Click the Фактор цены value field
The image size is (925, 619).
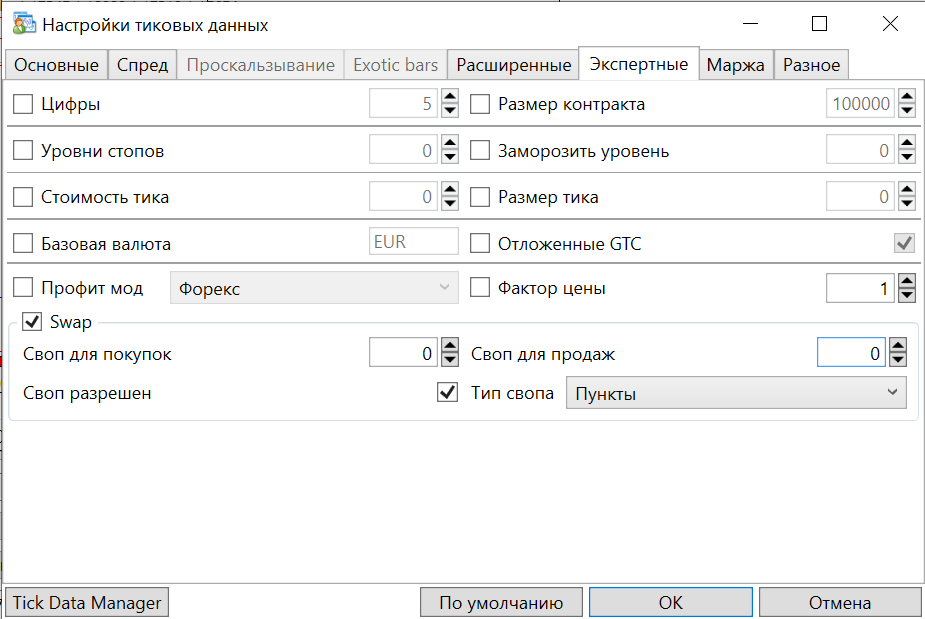(860, 288)
